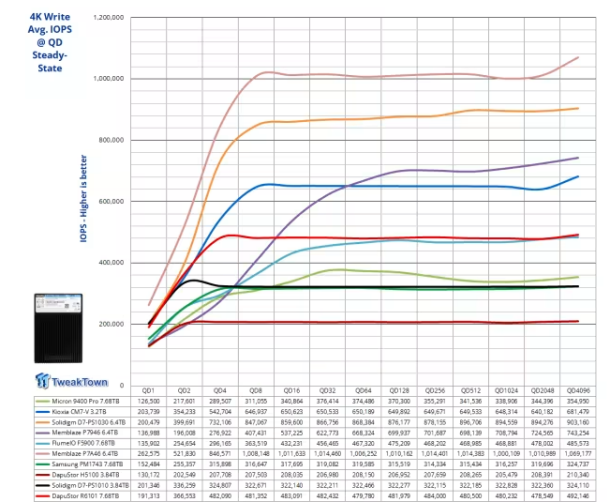The height and width of the screenshot is (502, 610).
Task: Click the 800,000 y-axis label
Action: pos(112,140)
